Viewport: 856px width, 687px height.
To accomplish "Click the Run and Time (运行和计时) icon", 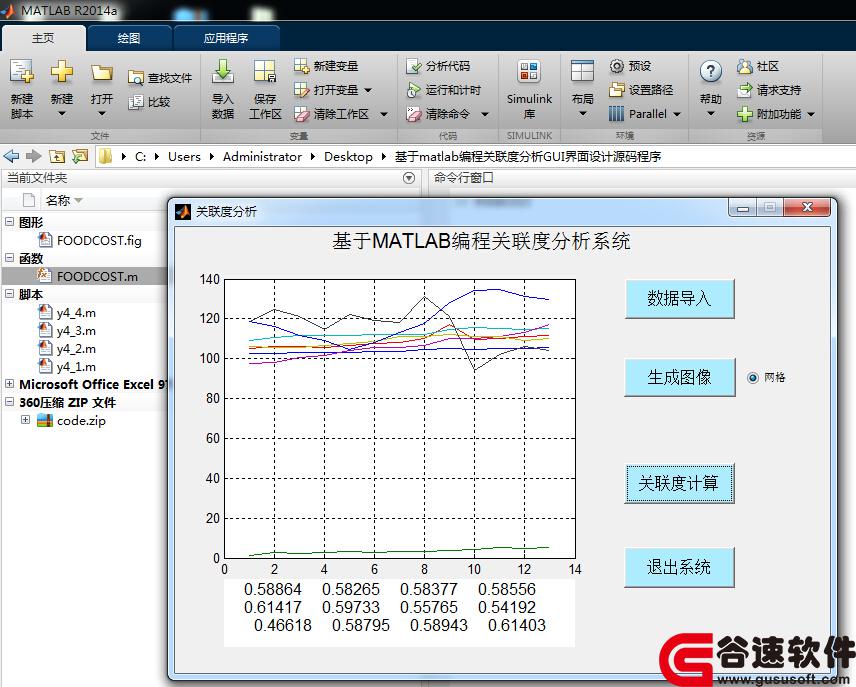I will [x=414, y=90].
